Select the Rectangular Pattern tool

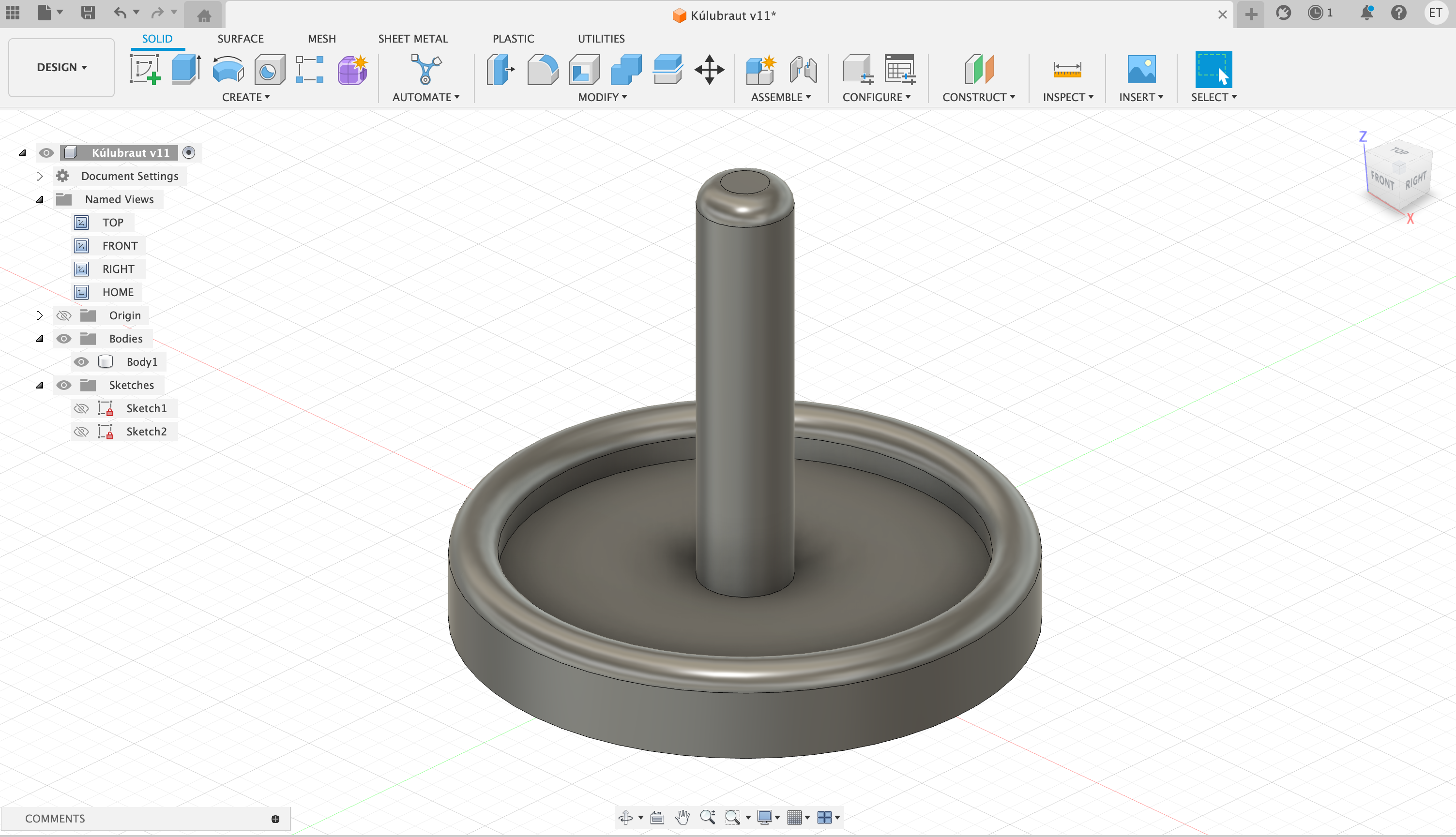click(x=310, y=70)
